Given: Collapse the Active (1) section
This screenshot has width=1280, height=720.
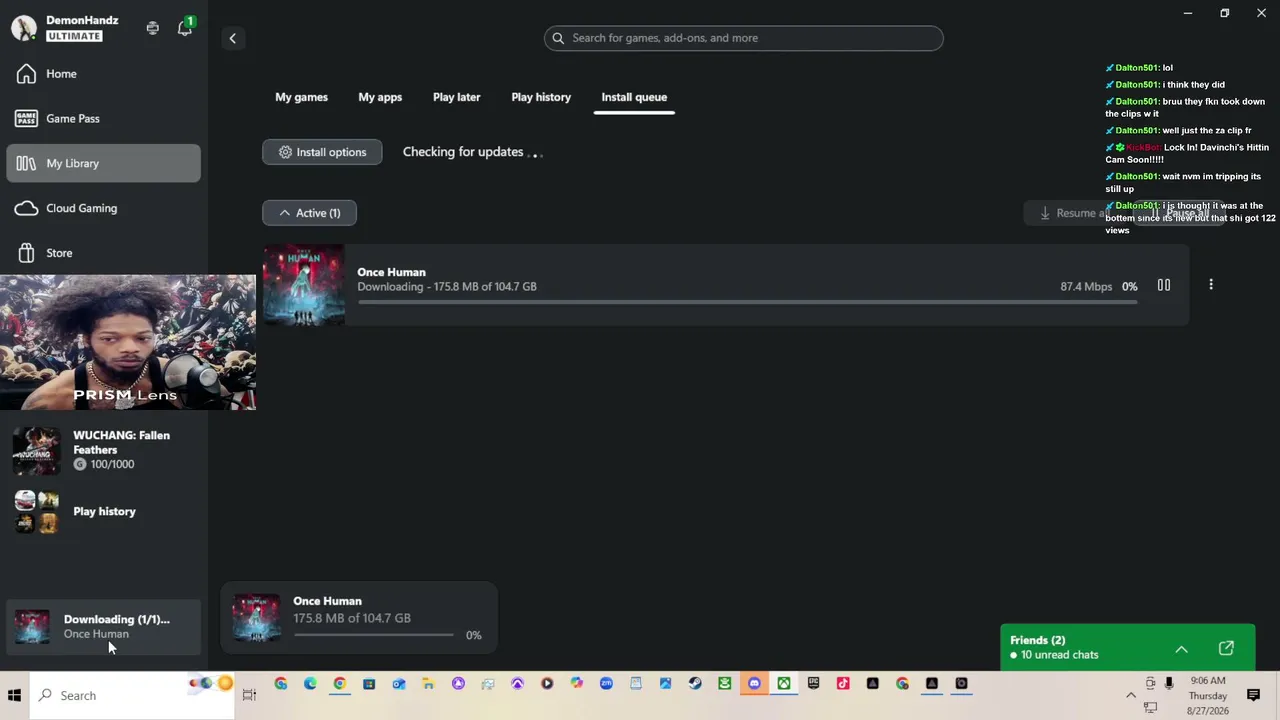Looking at the screenshot, I should (309, 213).
